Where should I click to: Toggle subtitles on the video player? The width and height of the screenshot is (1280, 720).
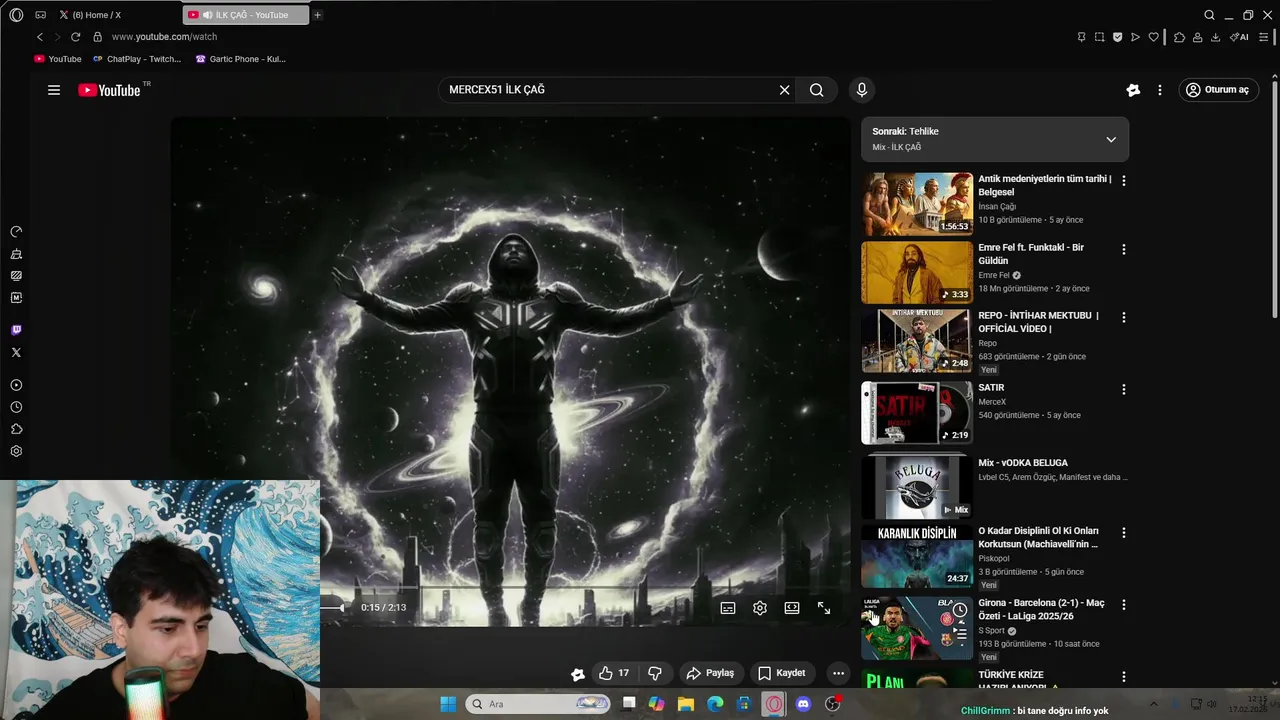point(728,608)
